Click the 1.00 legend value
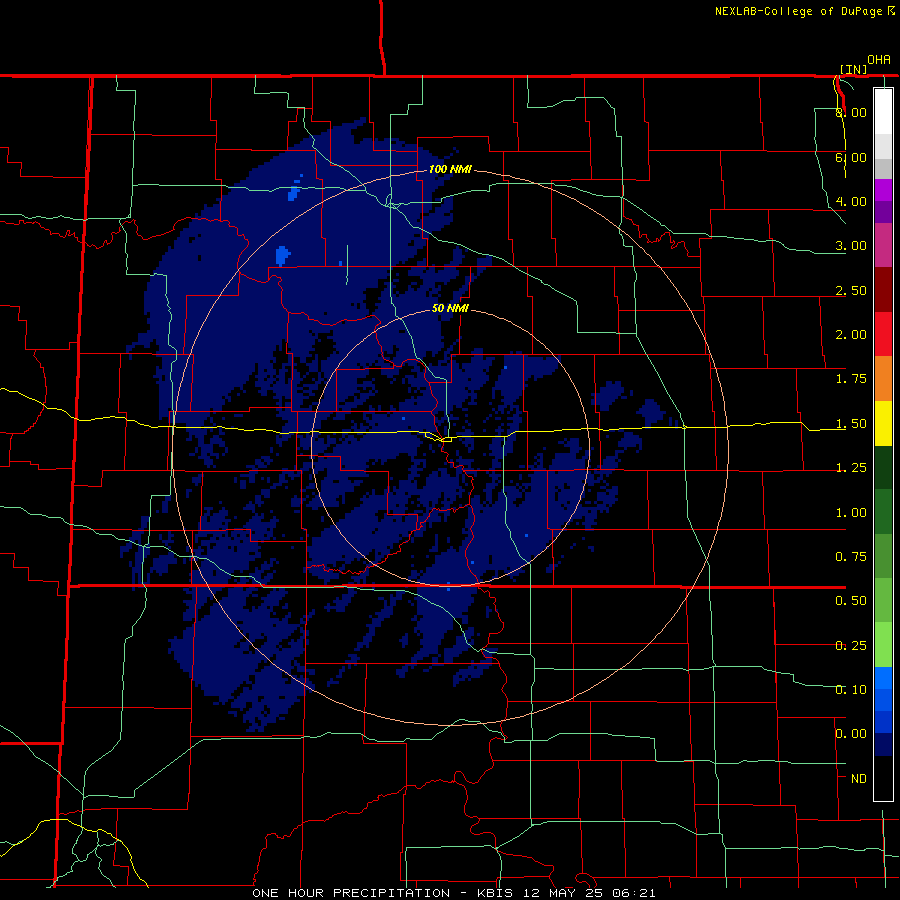 [x=851, y=513]
